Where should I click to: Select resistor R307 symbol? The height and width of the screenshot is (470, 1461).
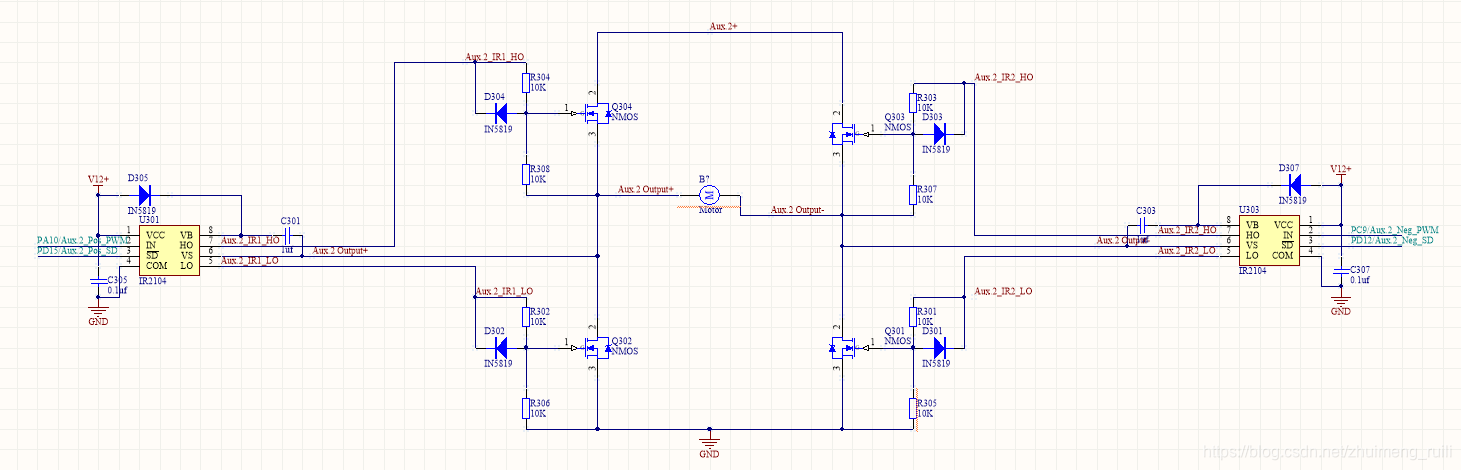click(x=913, y=194)
